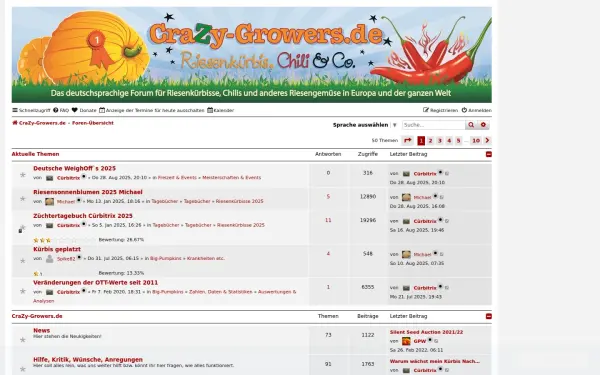Click star icon of Veränderungen der OTT-Werte topic
The height and width of the screenshot is (375, 600).
tap(23, 291)
